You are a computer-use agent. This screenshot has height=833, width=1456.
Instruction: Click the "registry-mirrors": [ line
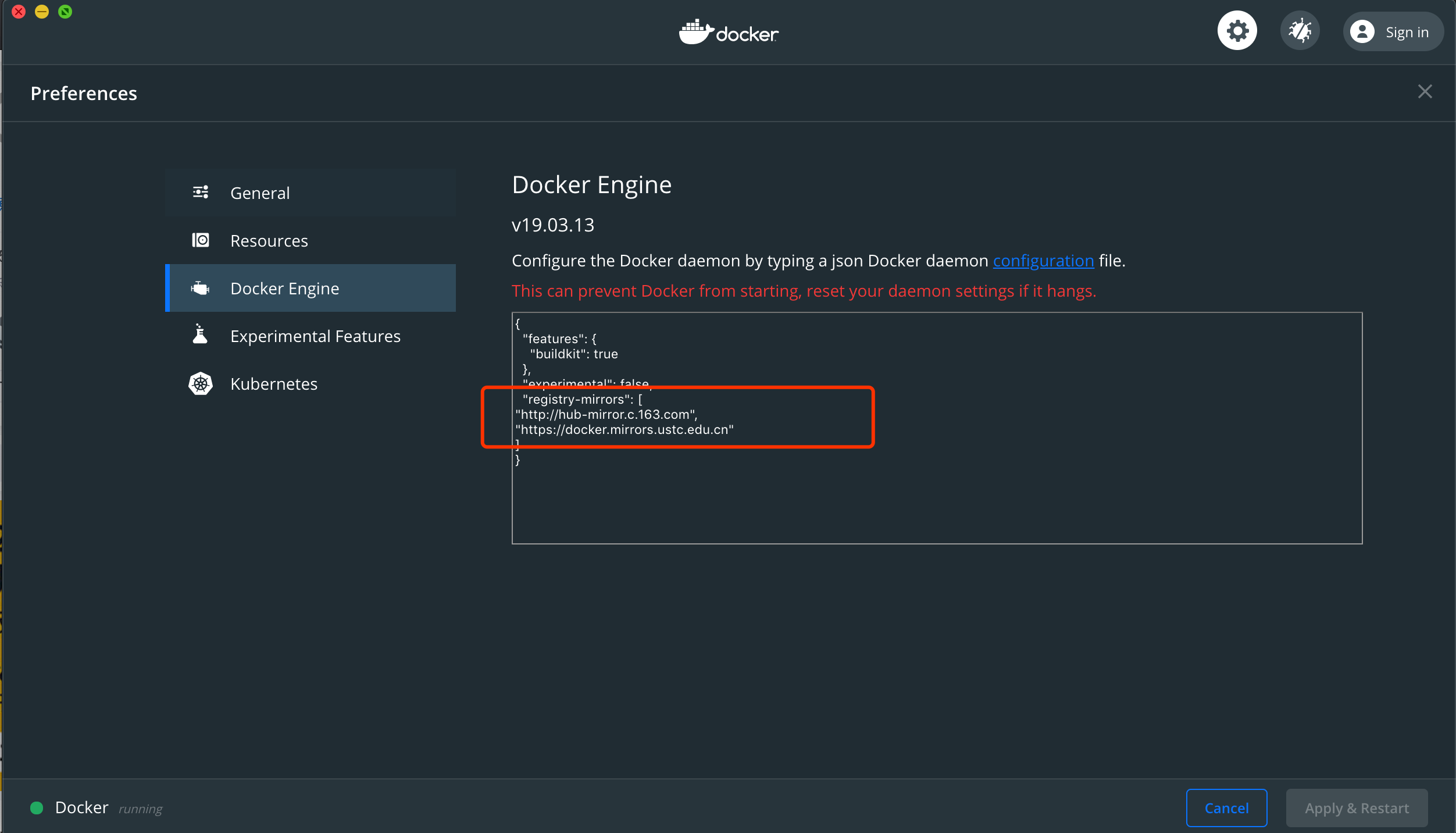[x=582, y=399]
